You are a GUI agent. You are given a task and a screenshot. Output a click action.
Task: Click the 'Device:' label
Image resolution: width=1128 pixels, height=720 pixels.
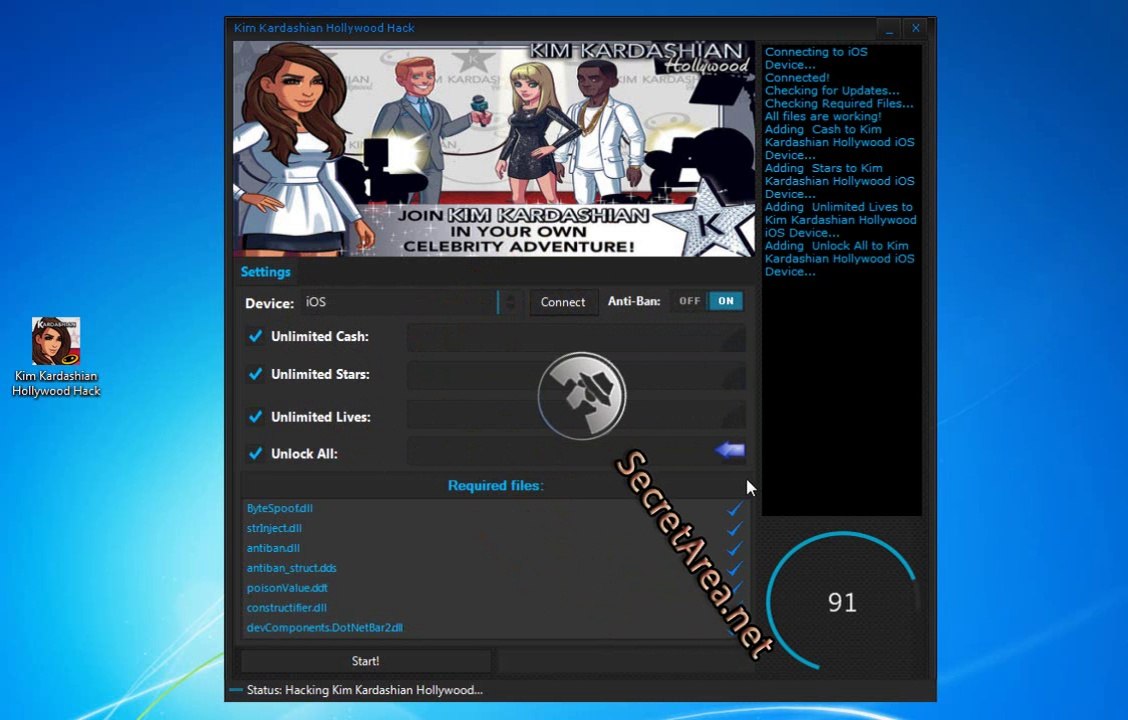(x=270, y=303)
